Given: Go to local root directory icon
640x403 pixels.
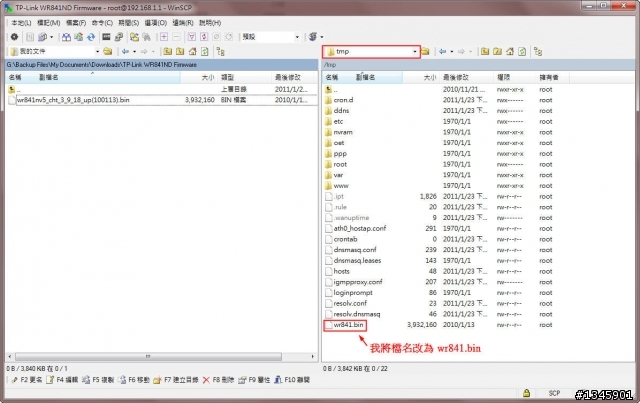Looking at the screenshot, I should coord(180,51).
